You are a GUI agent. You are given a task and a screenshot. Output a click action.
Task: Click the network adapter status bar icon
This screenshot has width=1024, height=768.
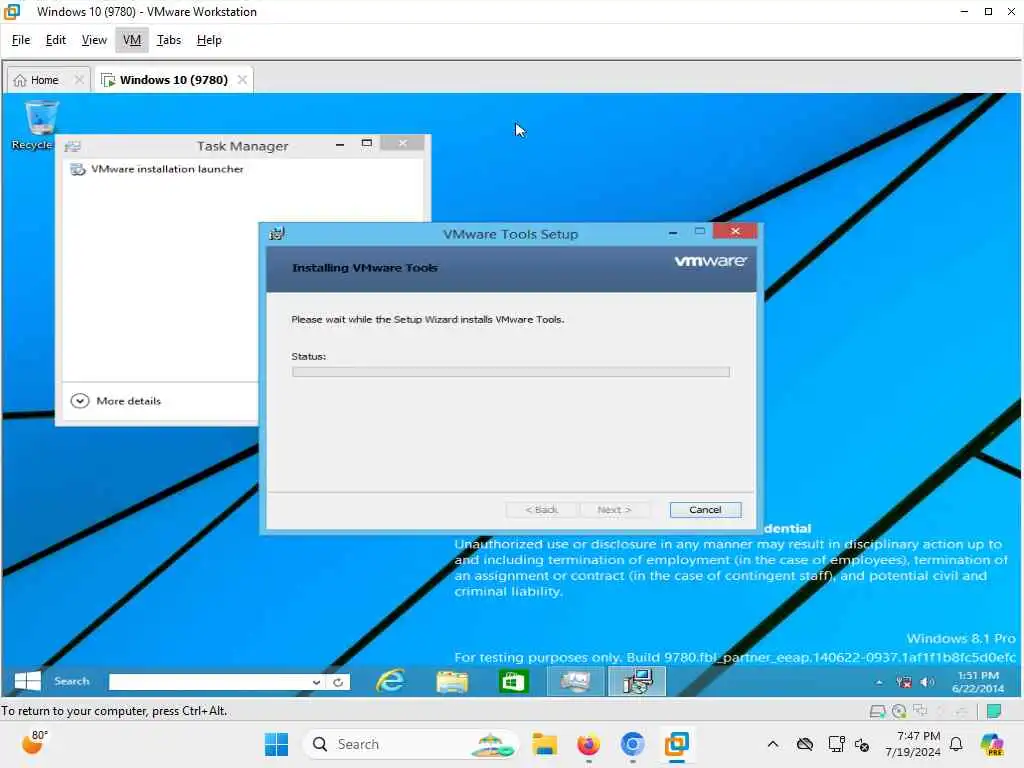920,711
